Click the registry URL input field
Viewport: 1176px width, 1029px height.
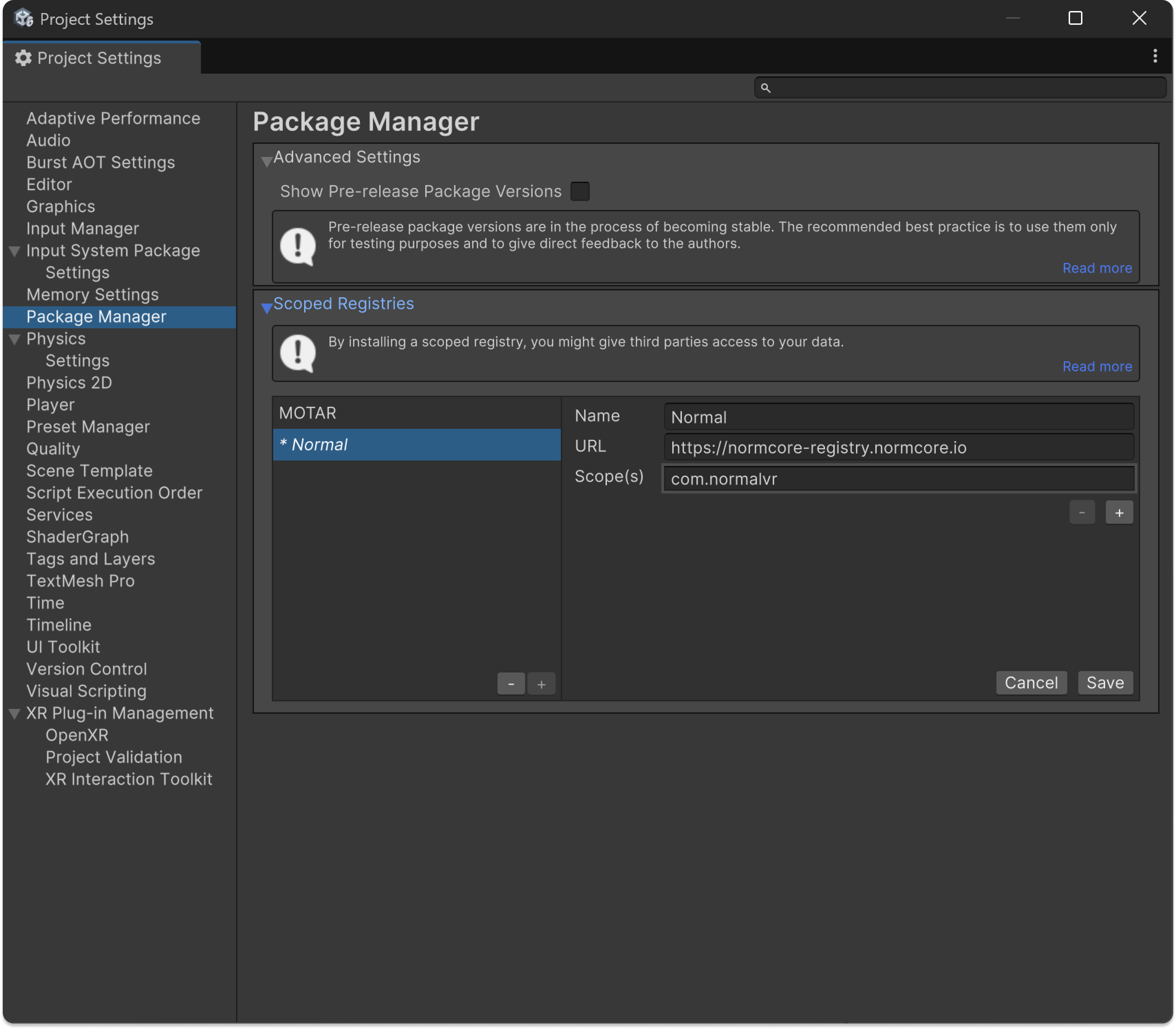coord(898,447)
